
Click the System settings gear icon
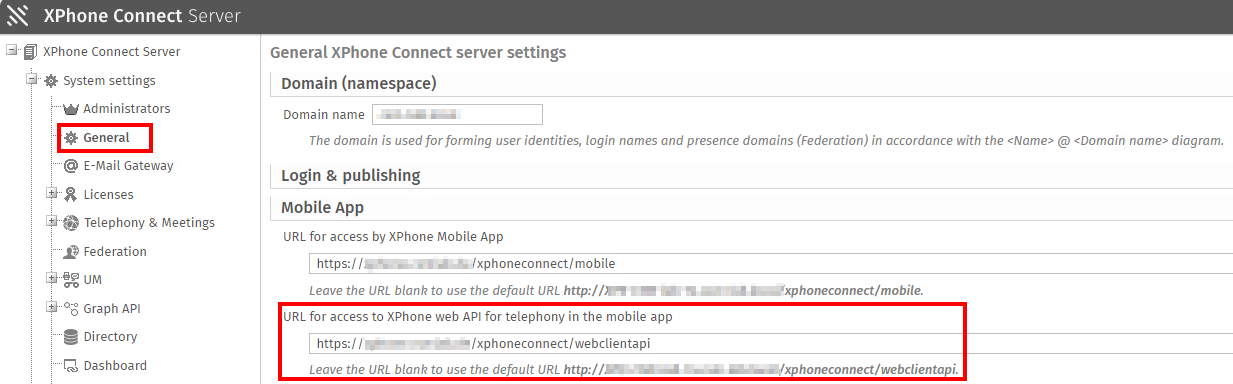(x=50, y=80)
